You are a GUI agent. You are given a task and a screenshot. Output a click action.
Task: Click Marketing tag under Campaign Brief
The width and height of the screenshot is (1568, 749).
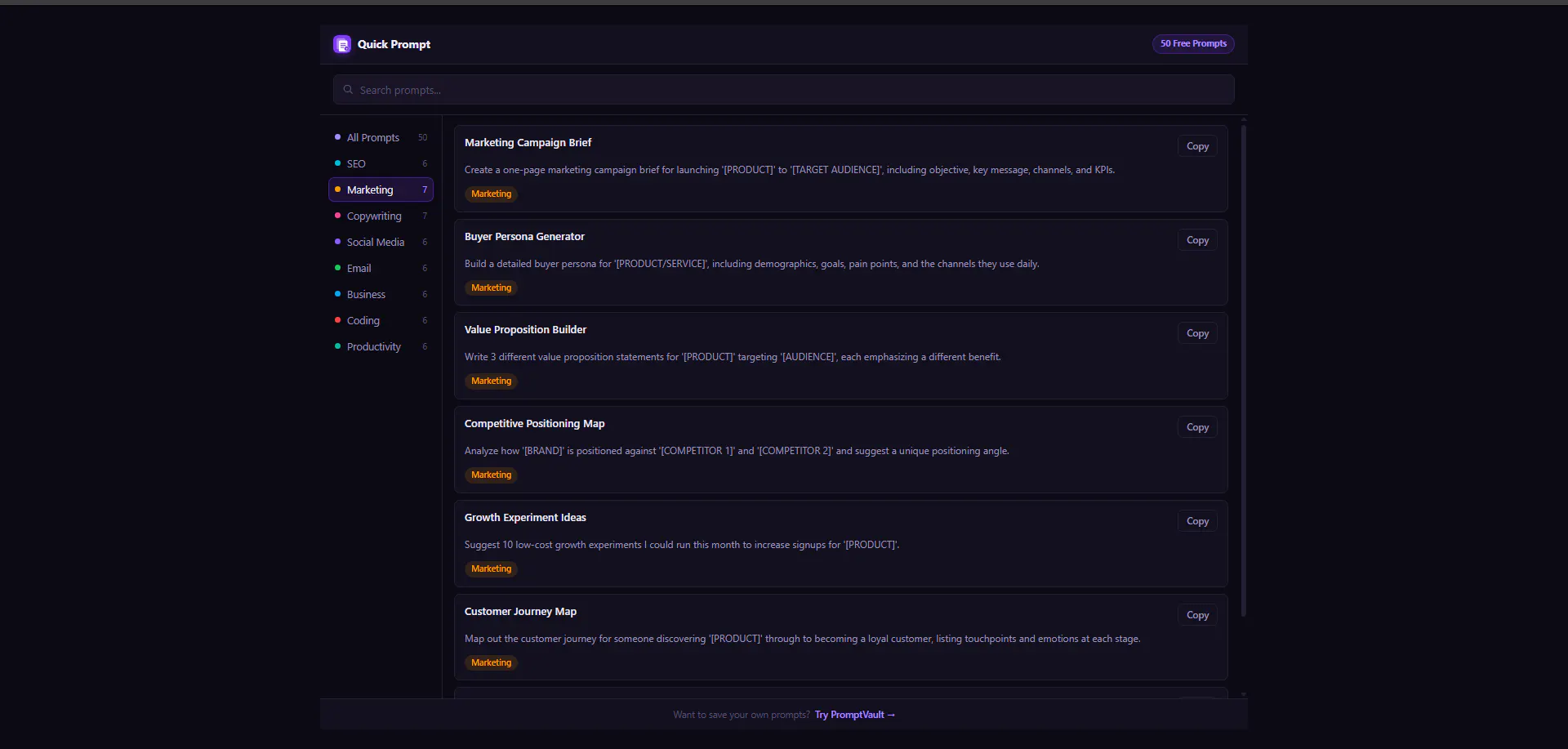tap(491, 194)
